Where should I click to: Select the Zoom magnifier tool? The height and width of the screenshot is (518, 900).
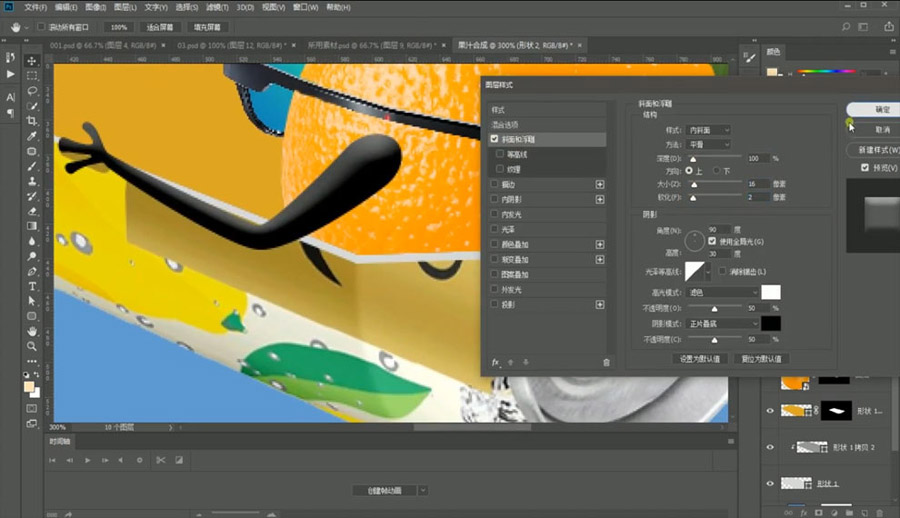(x=32, y=346)
